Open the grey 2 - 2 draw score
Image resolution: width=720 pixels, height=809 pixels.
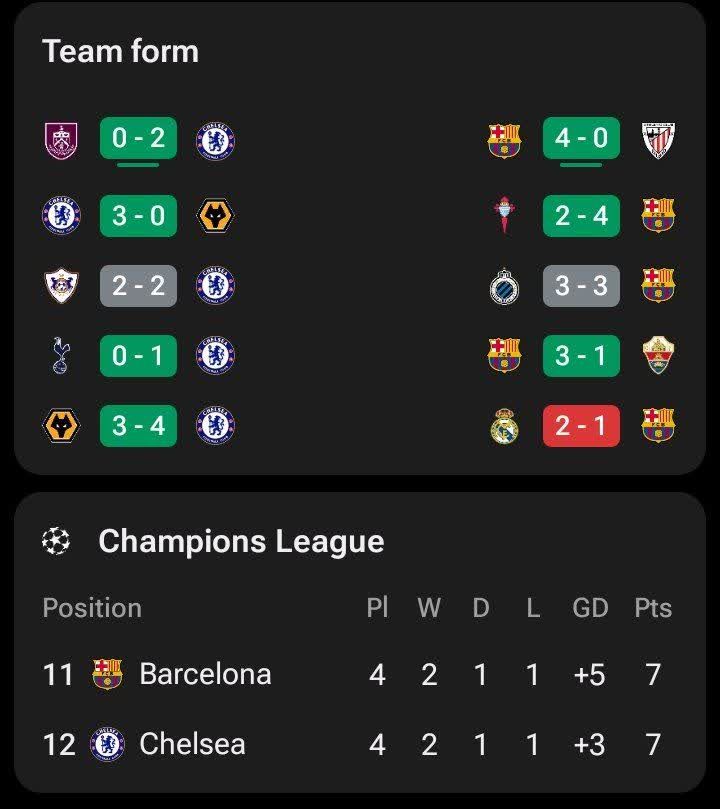pyautogui.click(x=138, y=286)
